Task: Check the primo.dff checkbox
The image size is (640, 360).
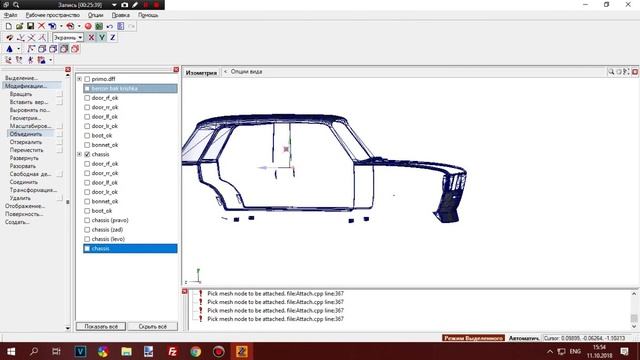Action: [x=87, y=79]
